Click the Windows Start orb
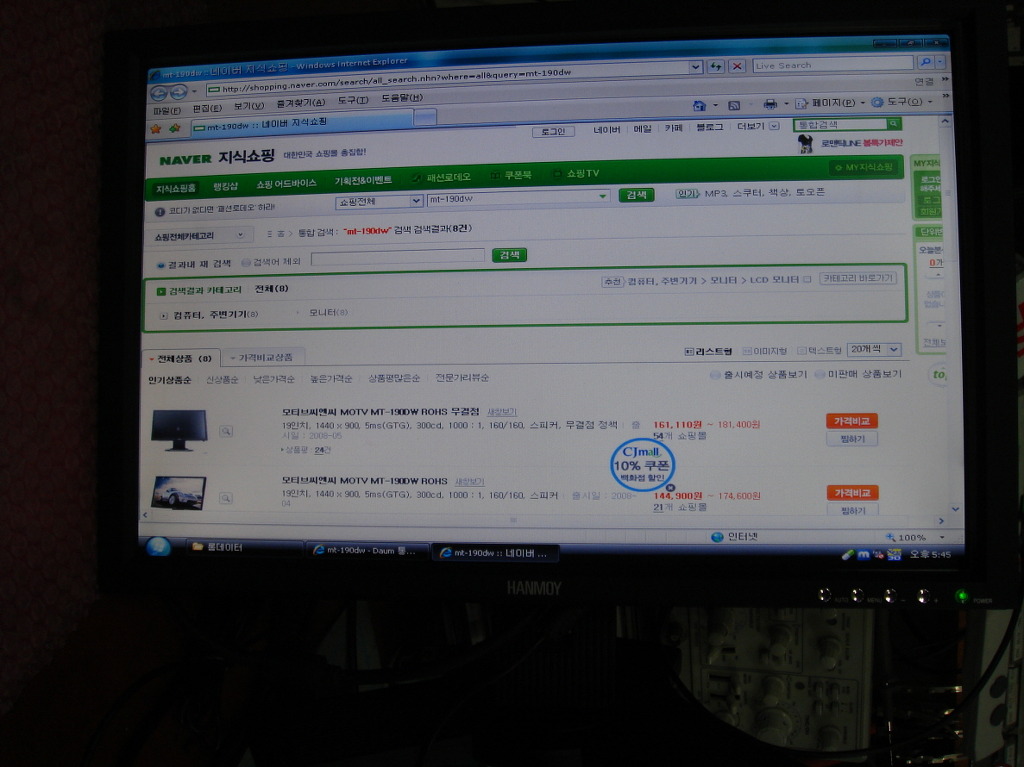Screen dimensions: 1024x767 pos(158,546)
